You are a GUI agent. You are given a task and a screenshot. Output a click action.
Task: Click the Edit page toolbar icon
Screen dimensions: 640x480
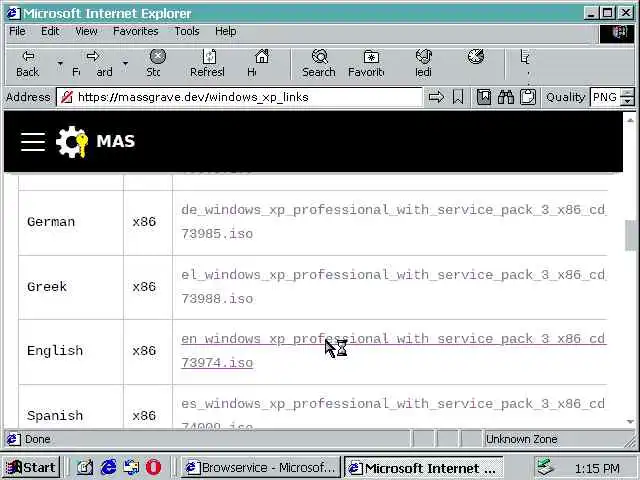[526, 58]
